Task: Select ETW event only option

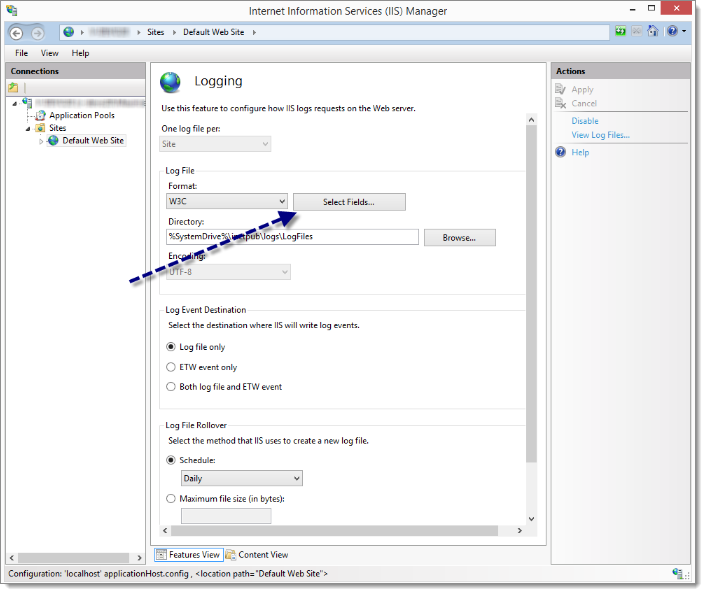Action: pos(170,367)
